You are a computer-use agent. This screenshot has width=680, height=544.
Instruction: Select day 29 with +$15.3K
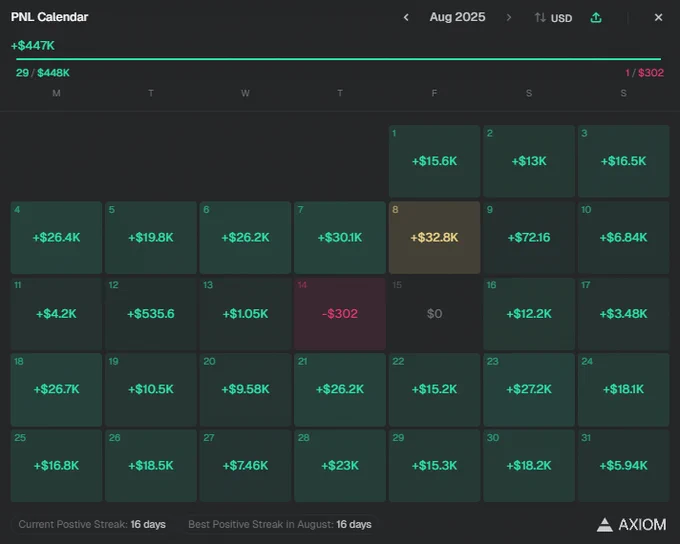[434, 466]
